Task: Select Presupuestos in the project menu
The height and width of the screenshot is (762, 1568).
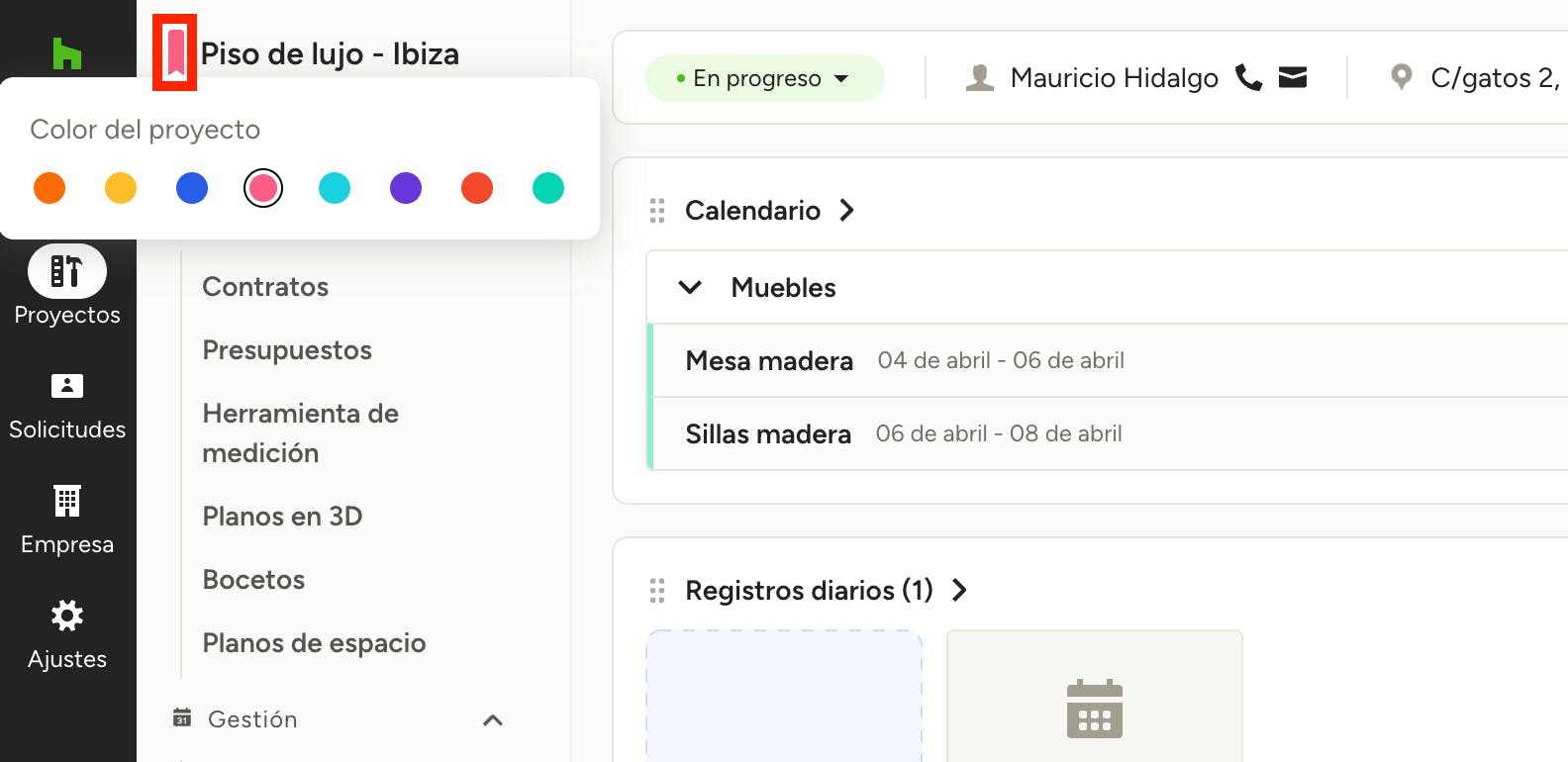Action: click(287, 350)
